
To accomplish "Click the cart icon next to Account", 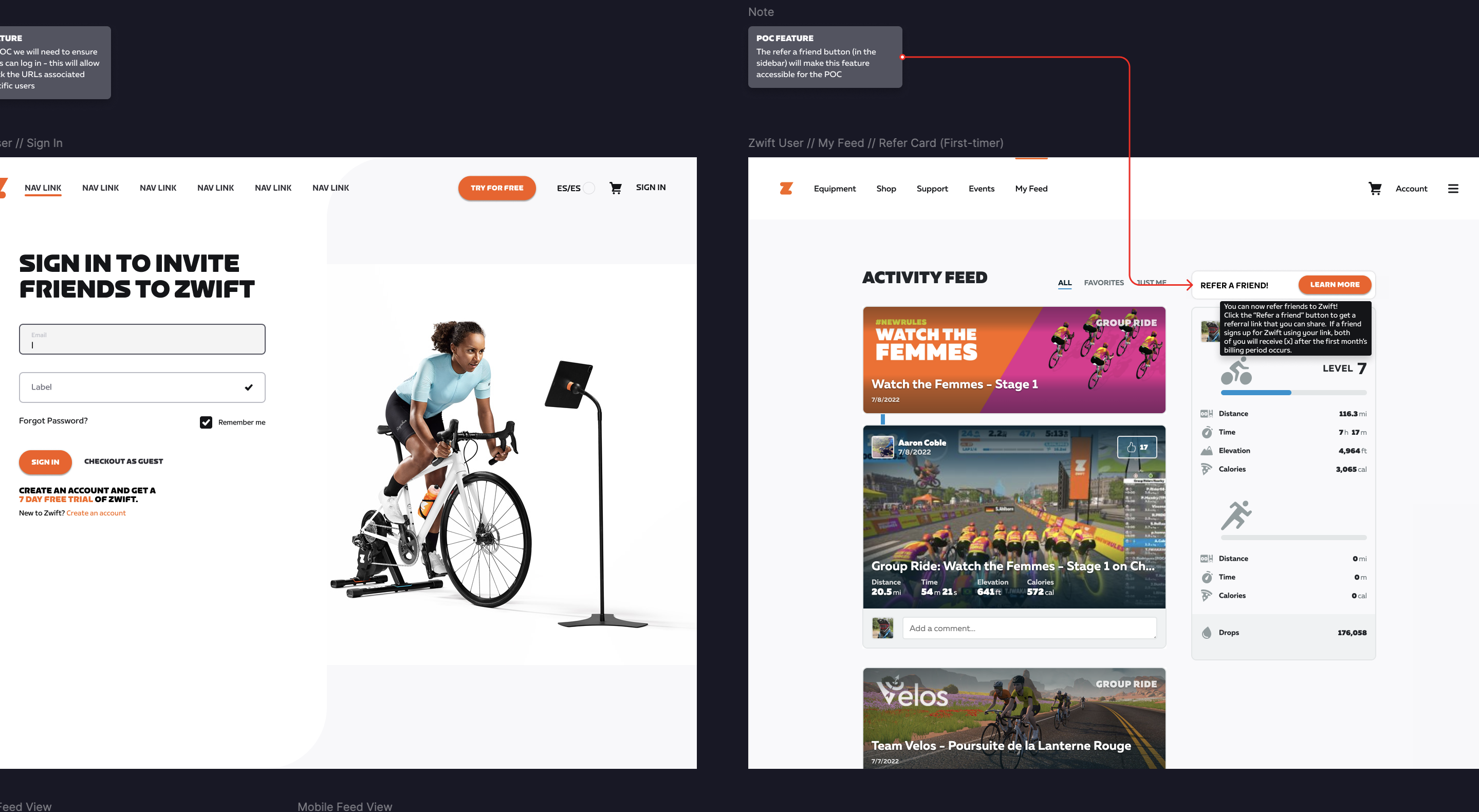I will pyautogui.click(x=1375, y=189).
